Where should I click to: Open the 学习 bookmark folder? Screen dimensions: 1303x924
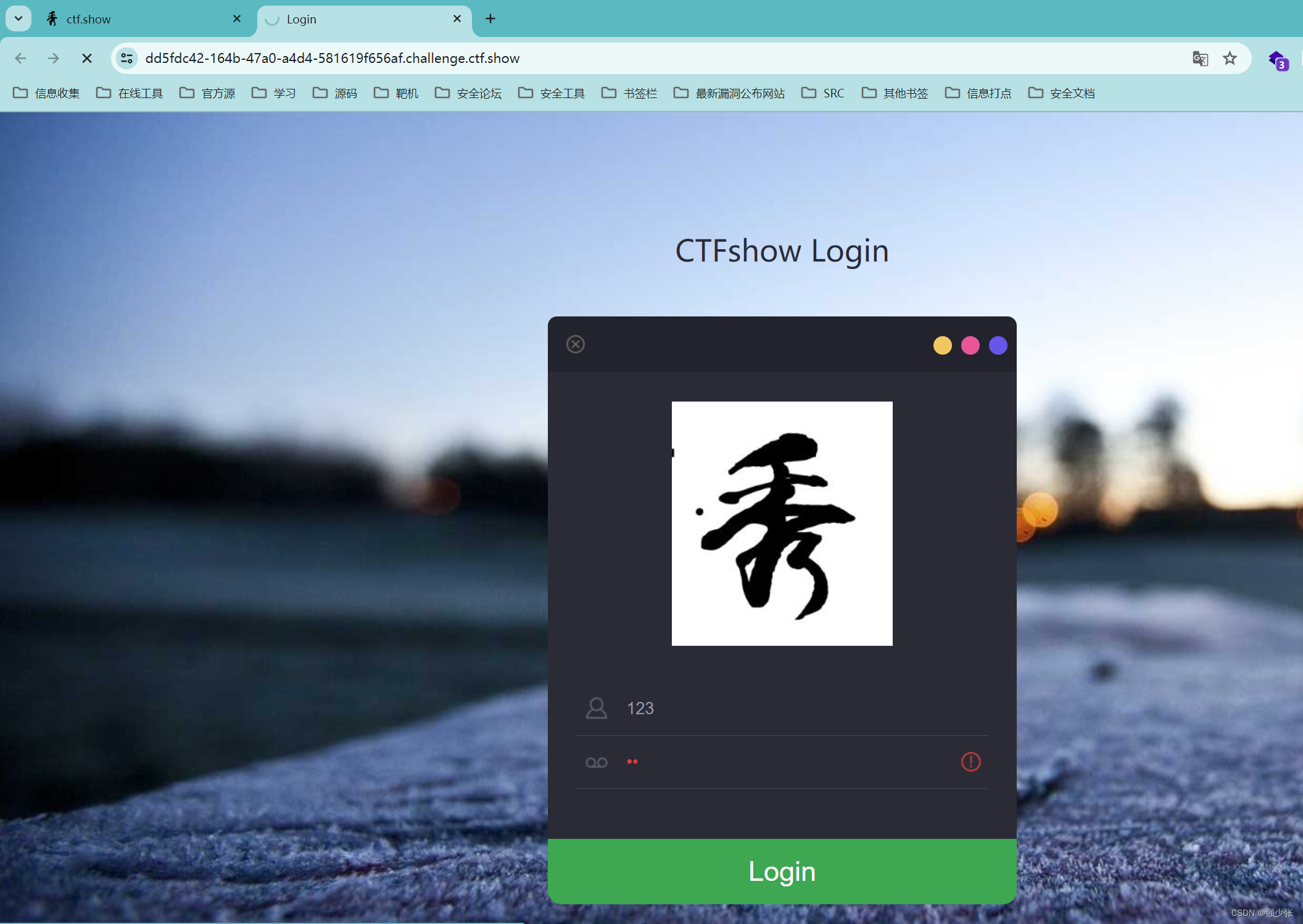click(x=274, y=93)
